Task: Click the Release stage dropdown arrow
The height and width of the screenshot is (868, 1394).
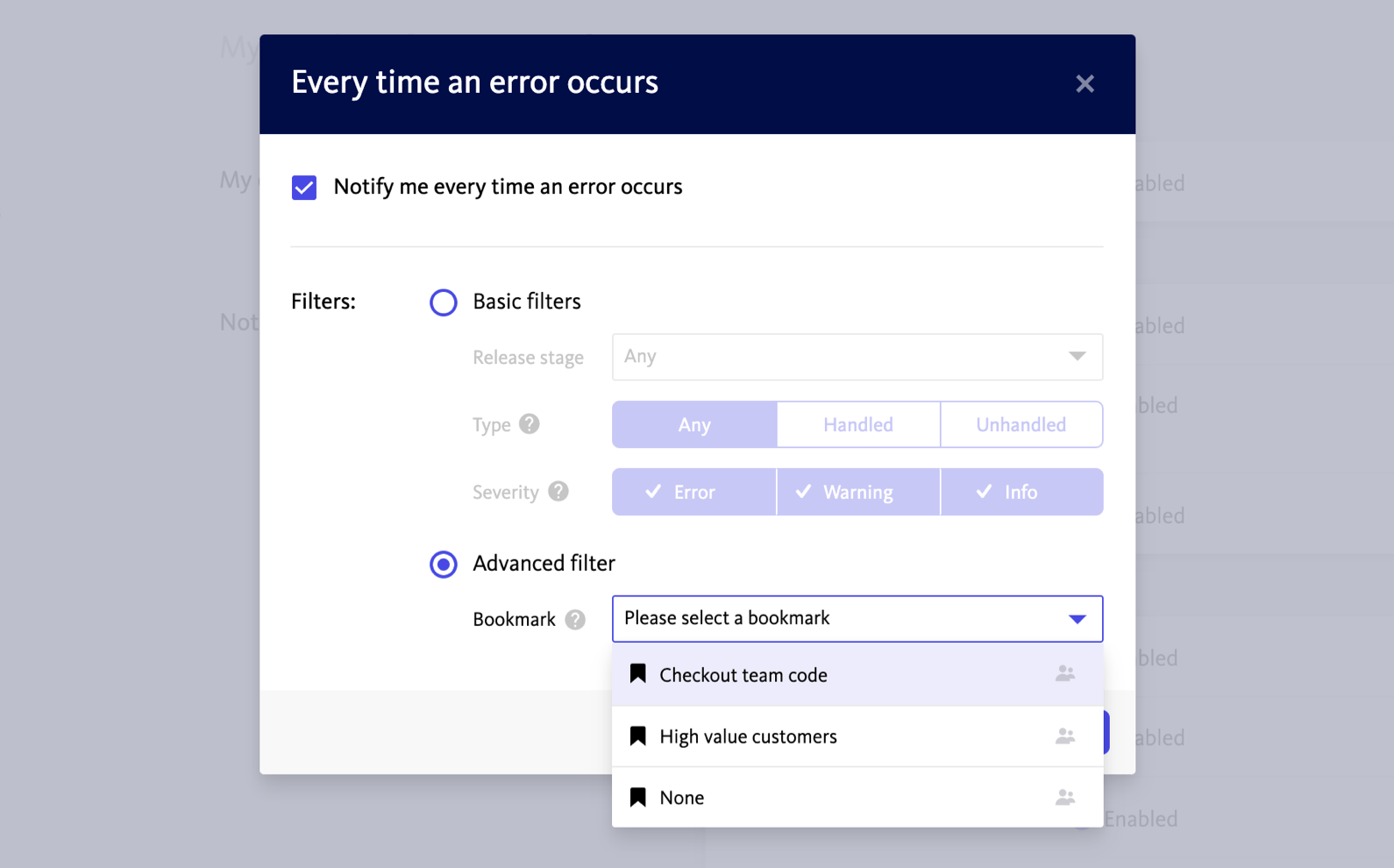Action: pos(1078,356)
